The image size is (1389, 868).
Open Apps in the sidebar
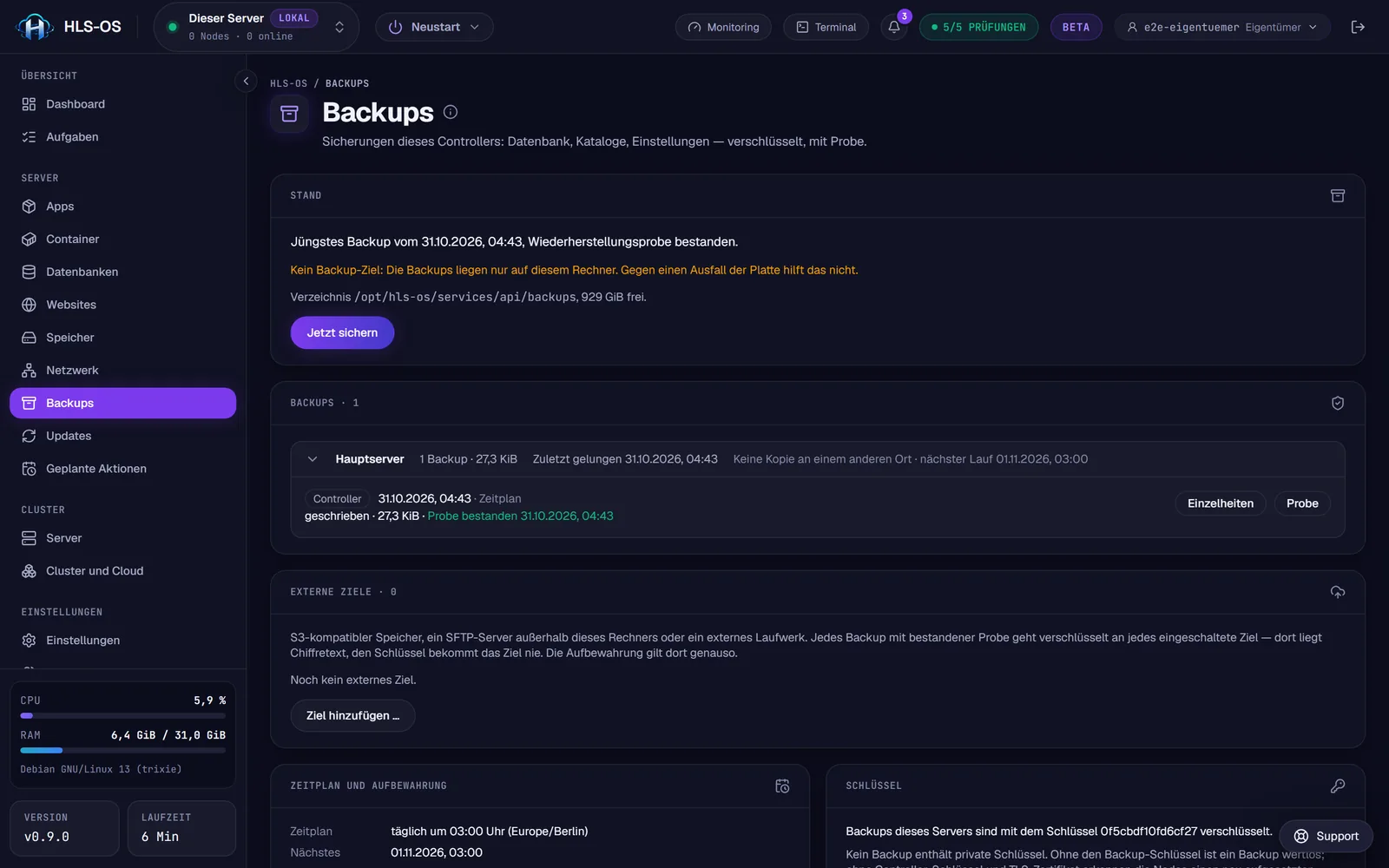coord(122,207)
